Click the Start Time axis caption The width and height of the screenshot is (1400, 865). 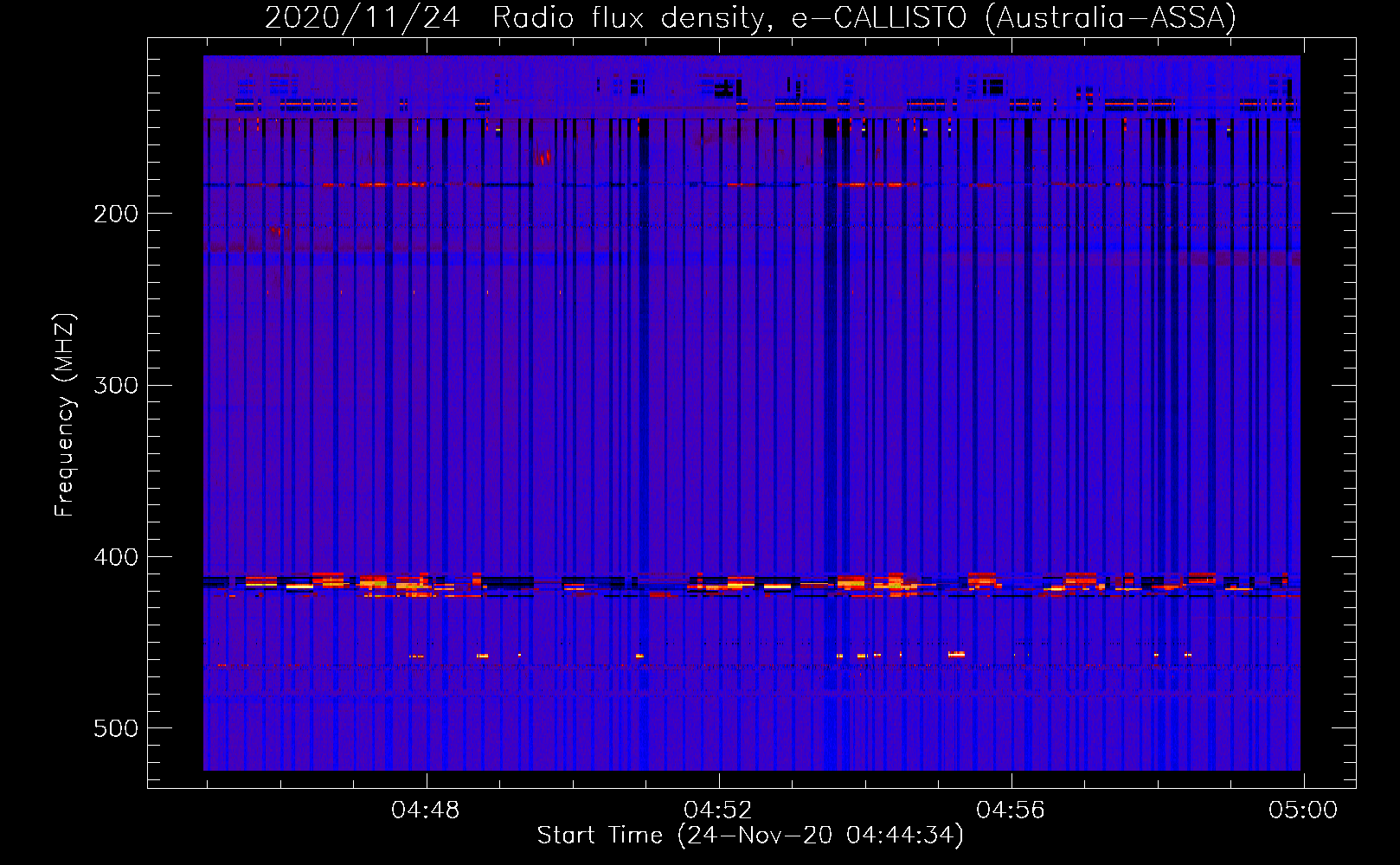pos(750,836)
